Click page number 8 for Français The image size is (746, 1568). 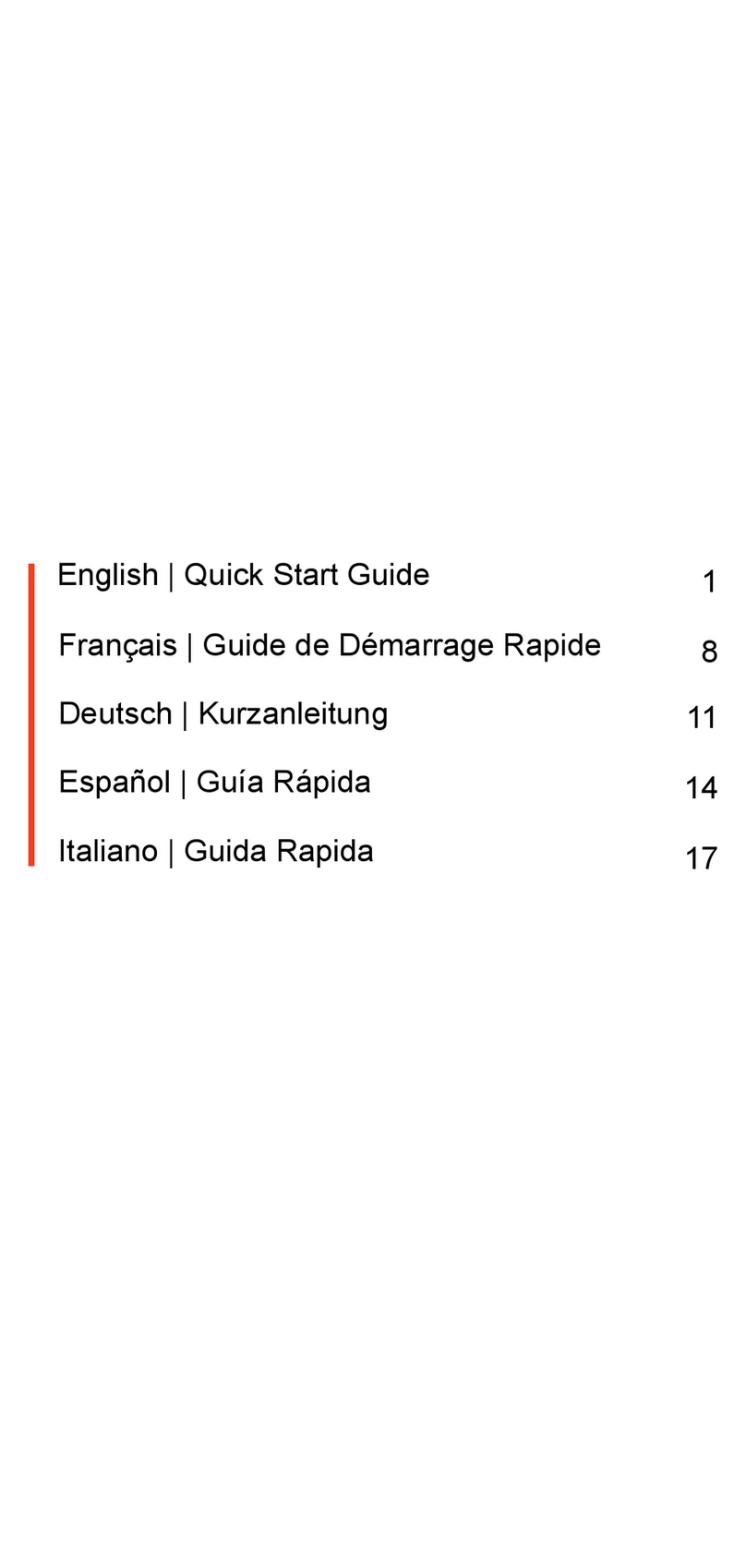(709, 652)
